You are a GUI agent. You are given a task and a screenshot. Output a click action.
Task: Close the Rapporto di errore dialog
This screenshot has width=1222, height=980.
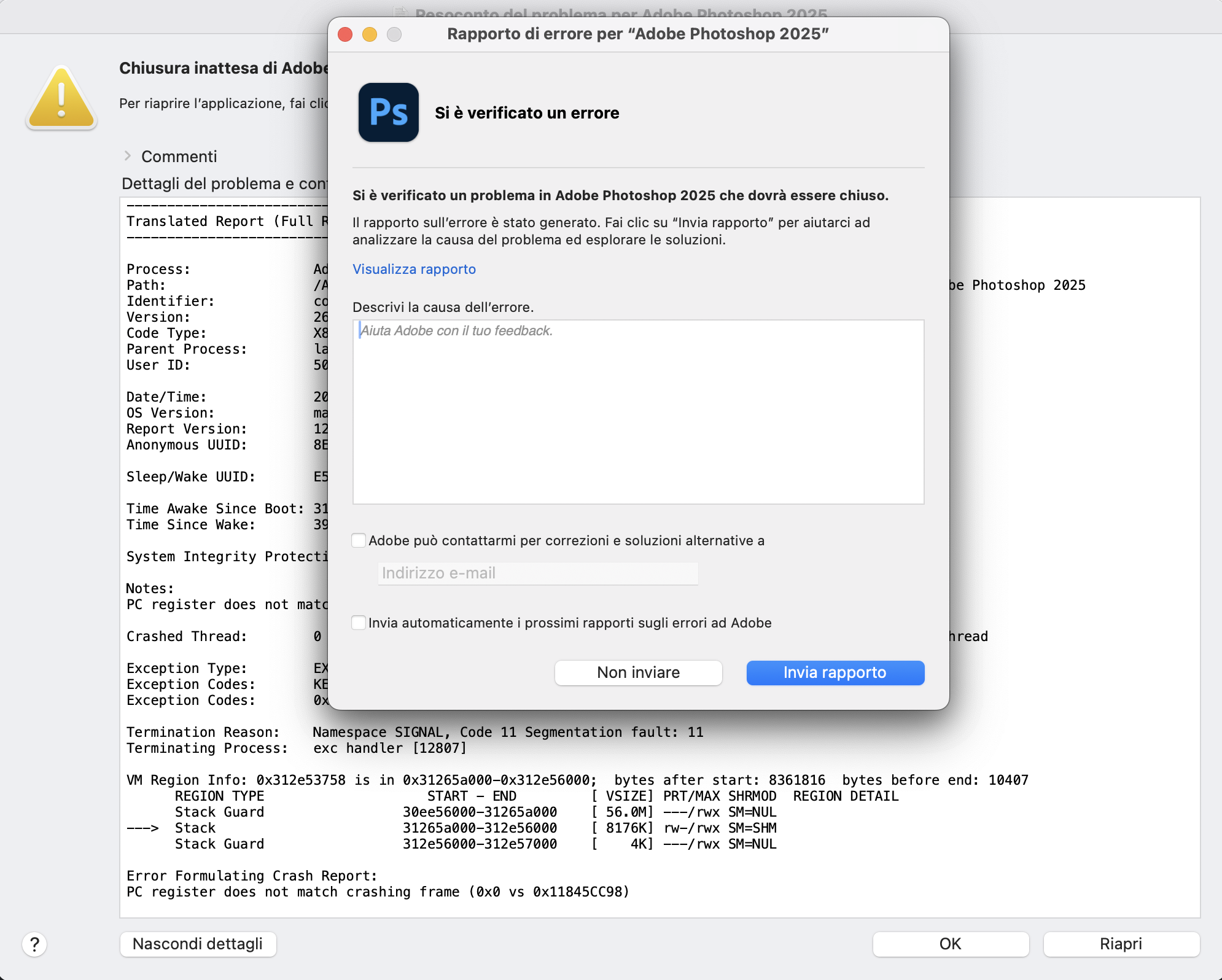coord(345,34)
